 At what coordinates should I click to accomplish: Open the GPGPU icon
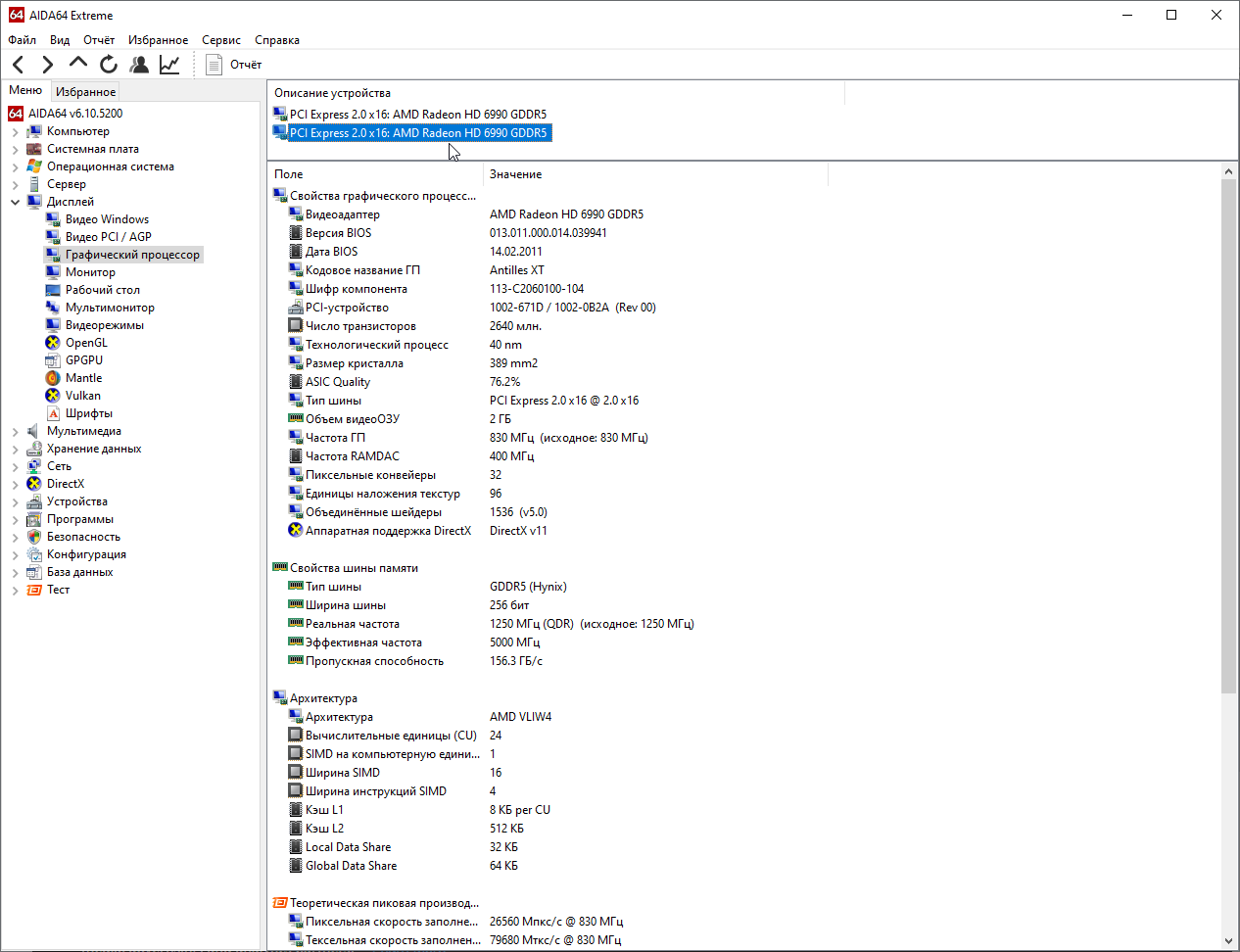(53, 360)
